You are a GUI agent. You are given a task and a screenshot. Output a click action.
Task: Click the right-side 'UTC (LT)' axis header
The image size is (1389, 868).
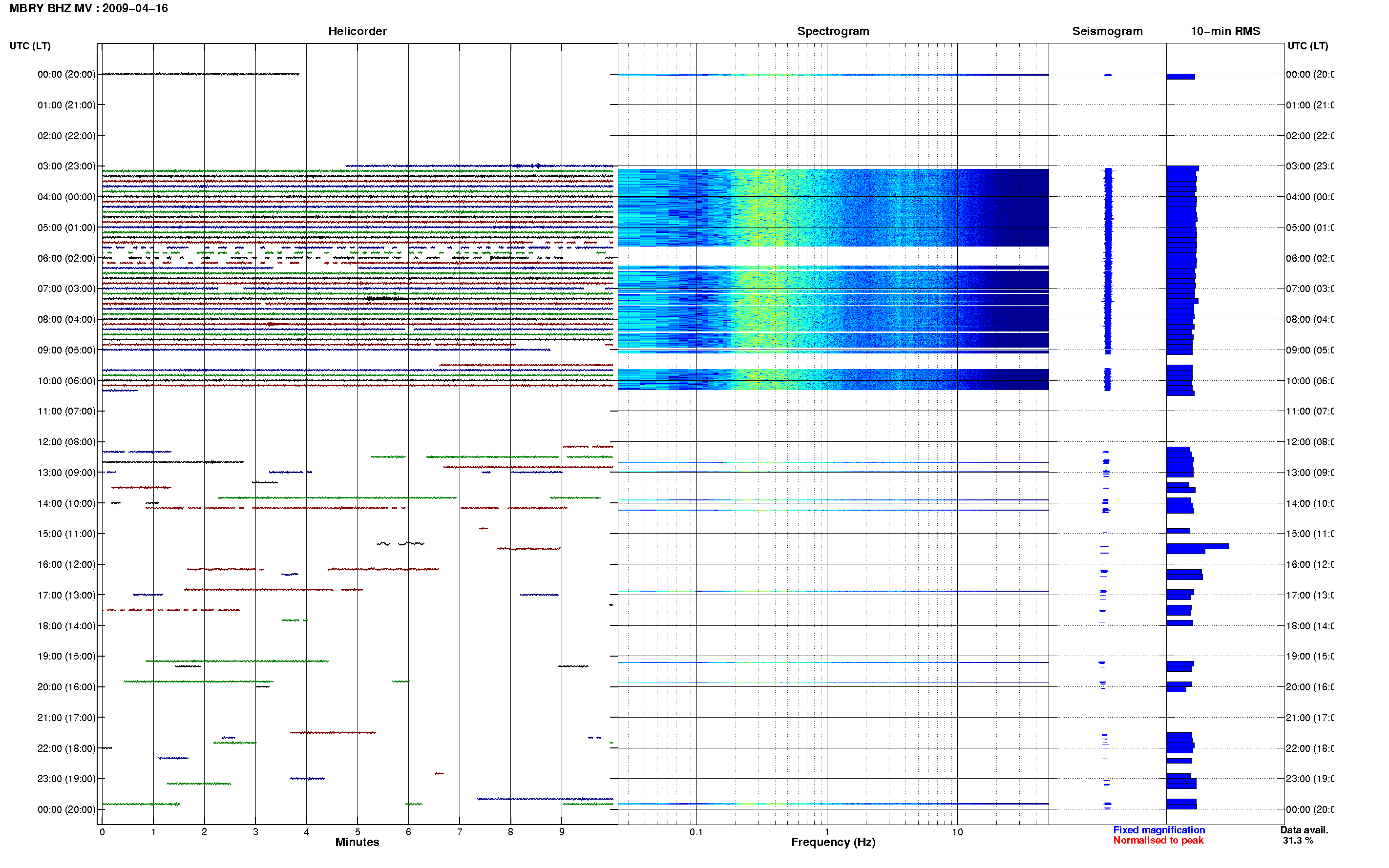click(1307, 46)
